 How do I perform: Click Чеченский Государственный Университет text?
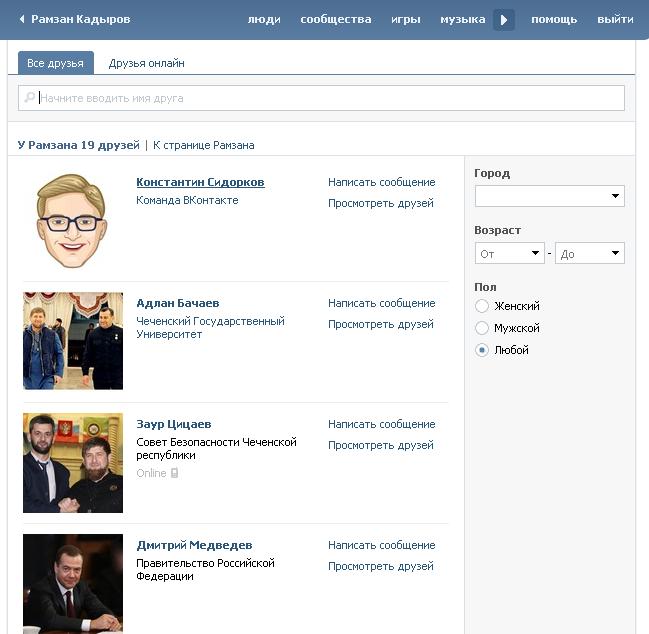tap(210, 328)
